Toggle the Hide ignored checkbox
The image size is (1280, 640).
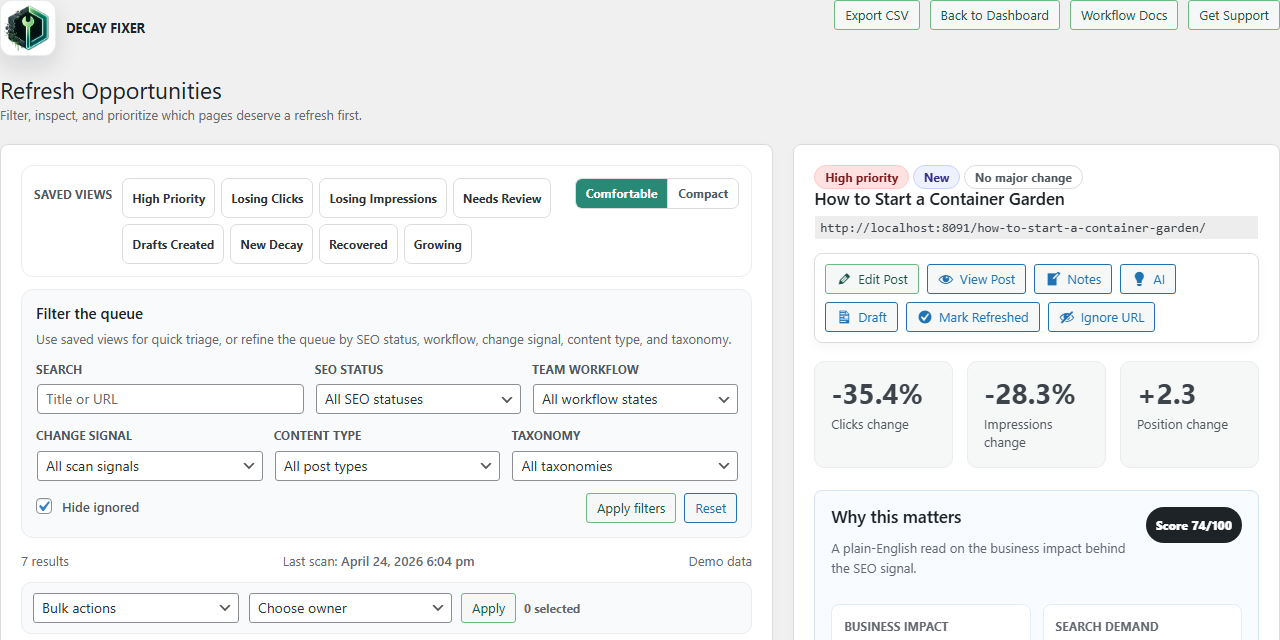44,506
